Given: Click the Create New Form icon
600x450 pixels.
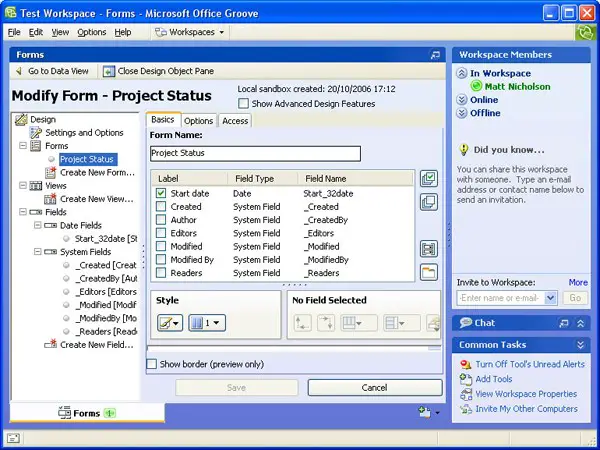Looking at the screenshot, I should click(51, 173).
